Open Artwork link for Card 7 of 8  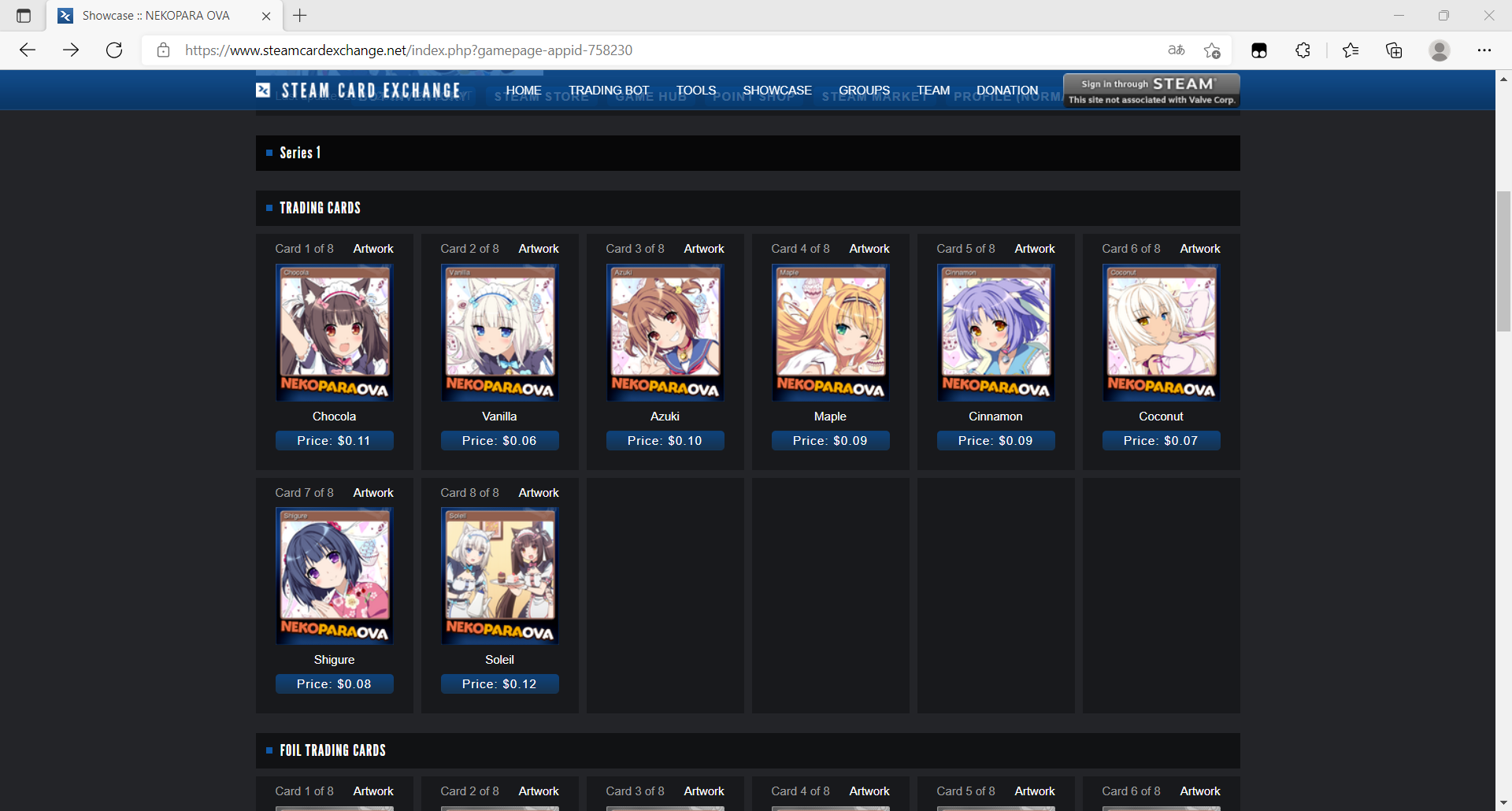(x=373, y=493)
